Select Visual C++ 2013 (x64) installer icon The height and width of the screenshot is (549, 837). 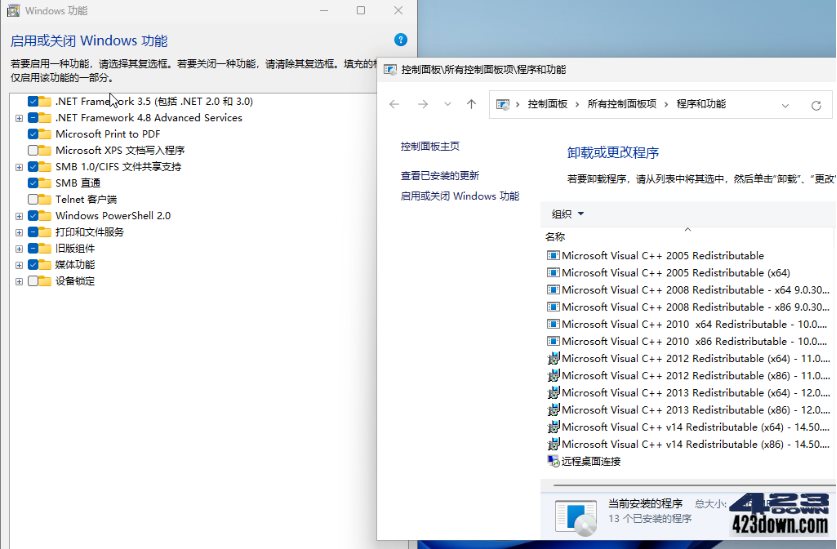tap(553, 393)
